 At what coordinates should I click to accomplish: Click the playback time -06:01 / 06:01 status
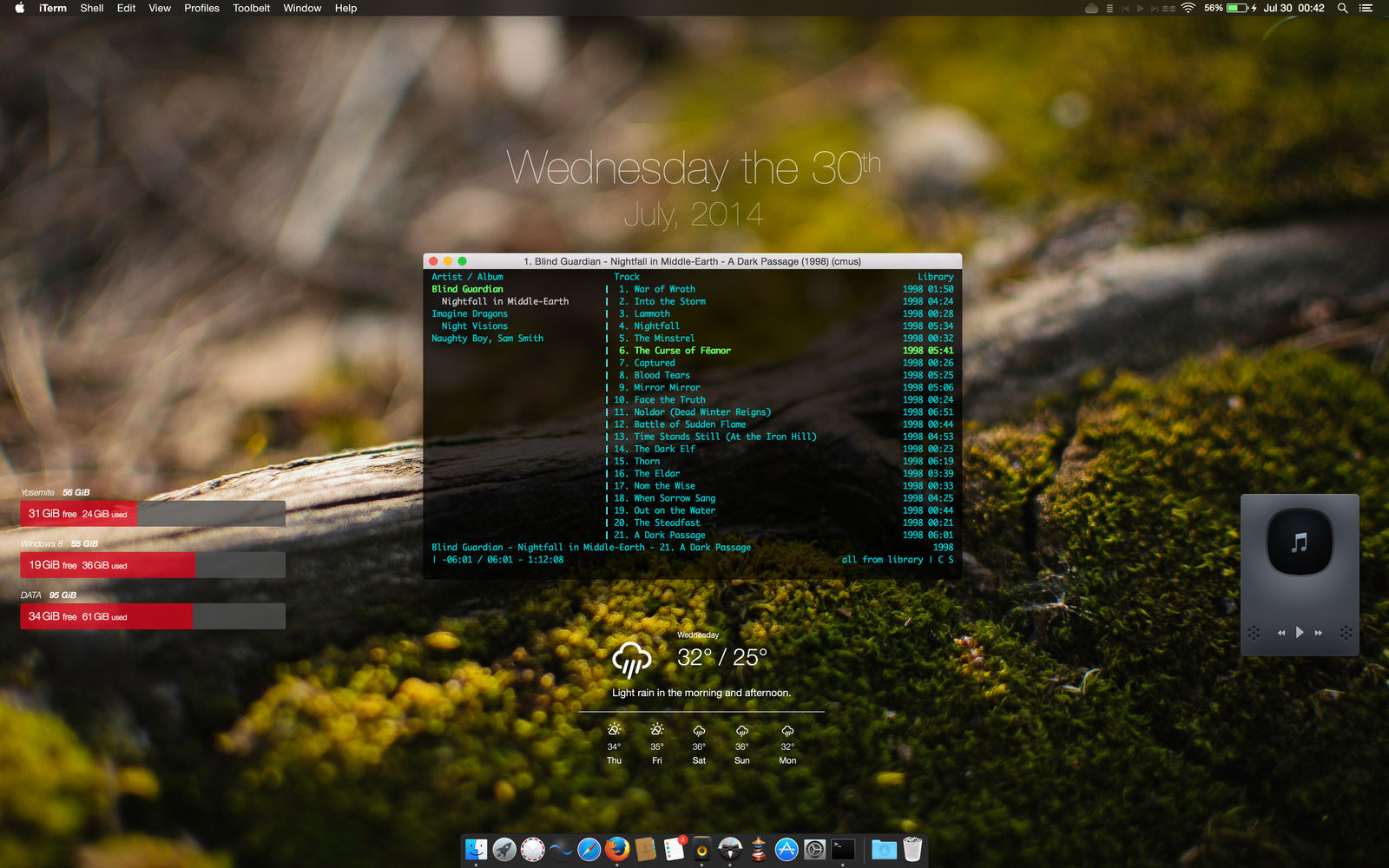[497, 560]
